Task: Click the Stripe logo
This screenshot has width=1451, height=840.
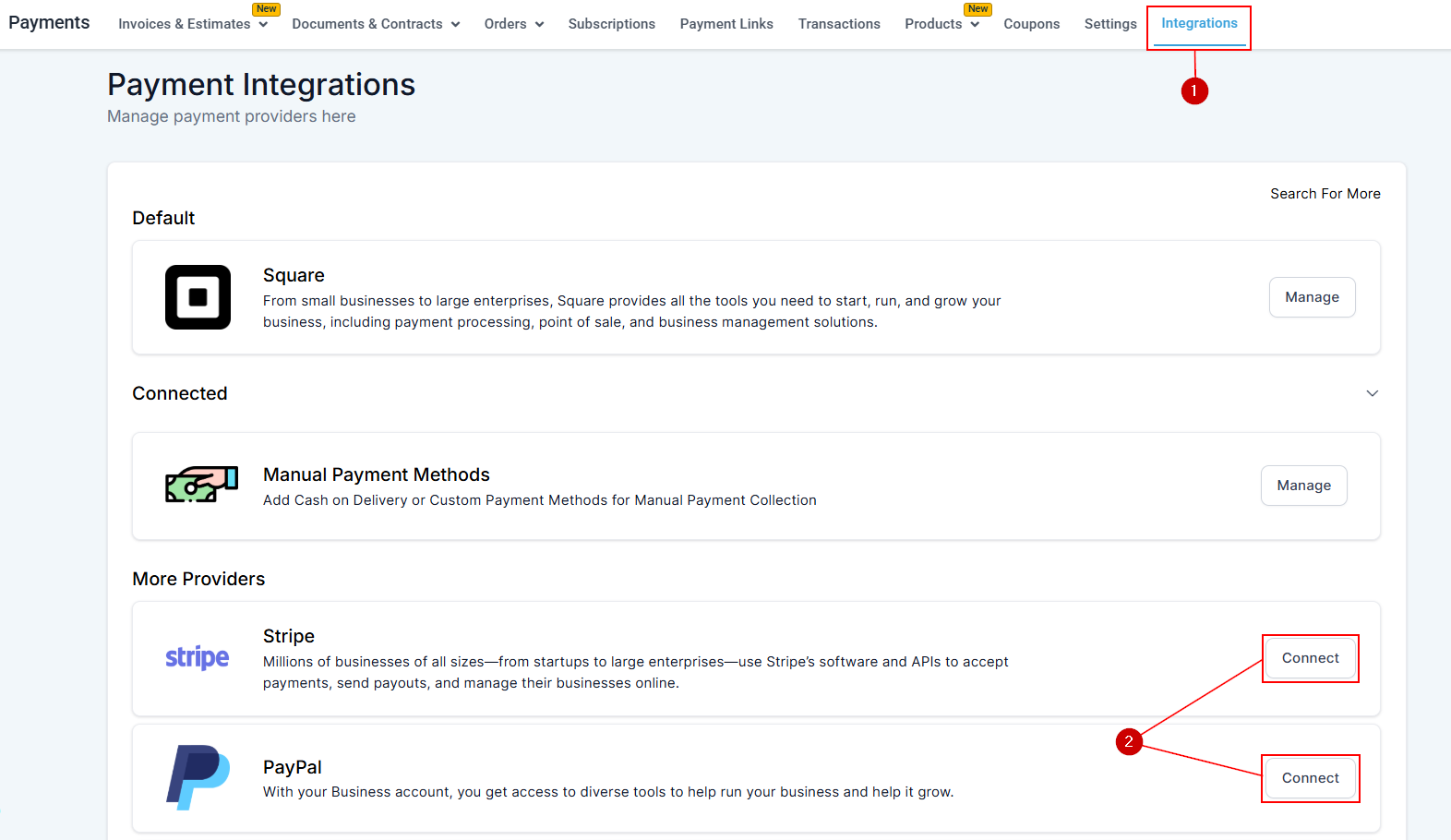Action: point(197,657)
